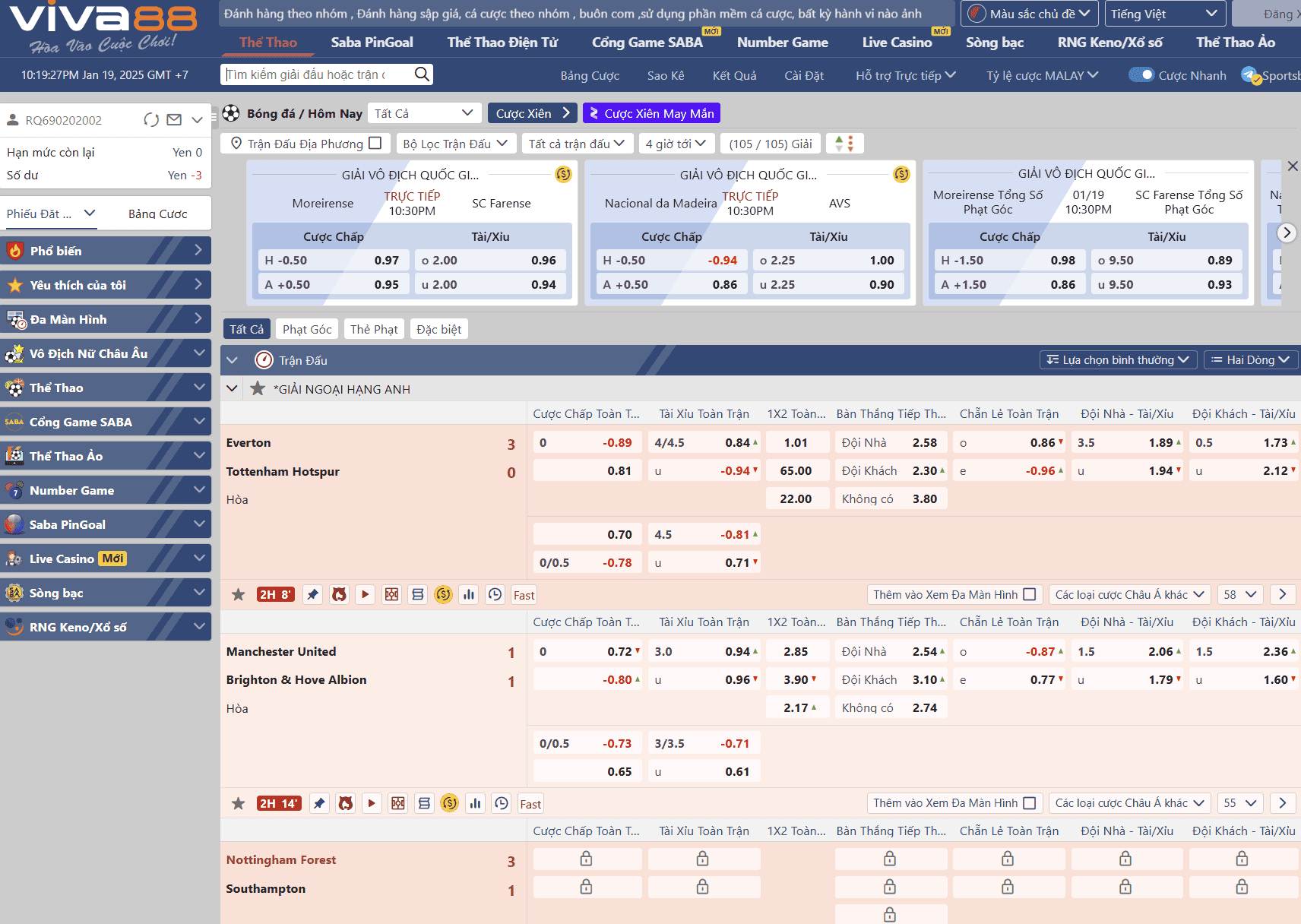Tick Thêm vào Xem Đa Màn Hình in 2H 8' row
Image resolution: width=1301 pixels, height=924 pixels.
click(1030, 595)
